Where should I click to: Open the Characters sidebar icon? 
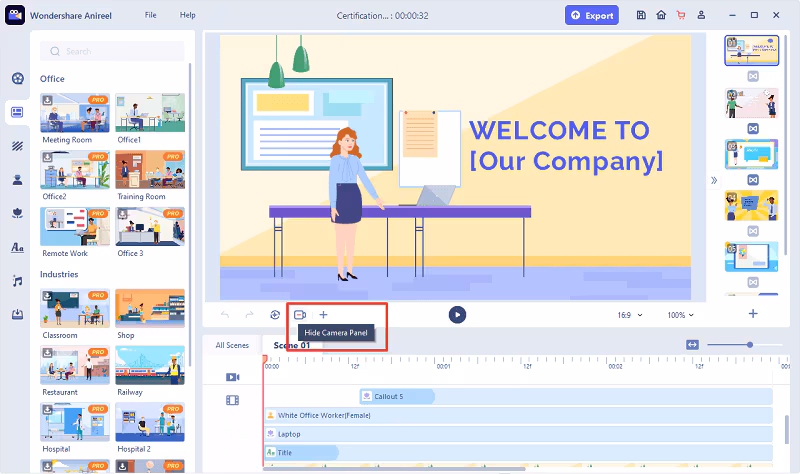point(17,180)
